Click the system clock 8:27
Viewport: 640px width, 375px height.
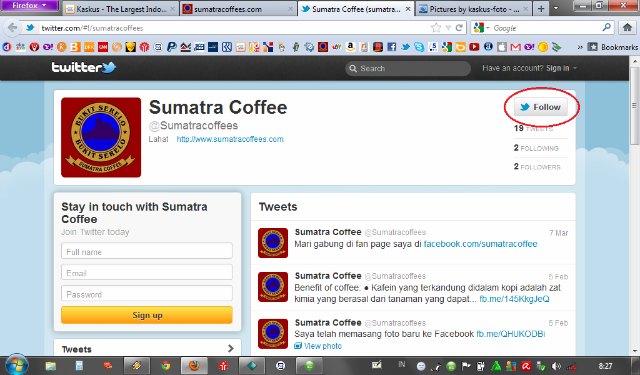coord(606,366)
